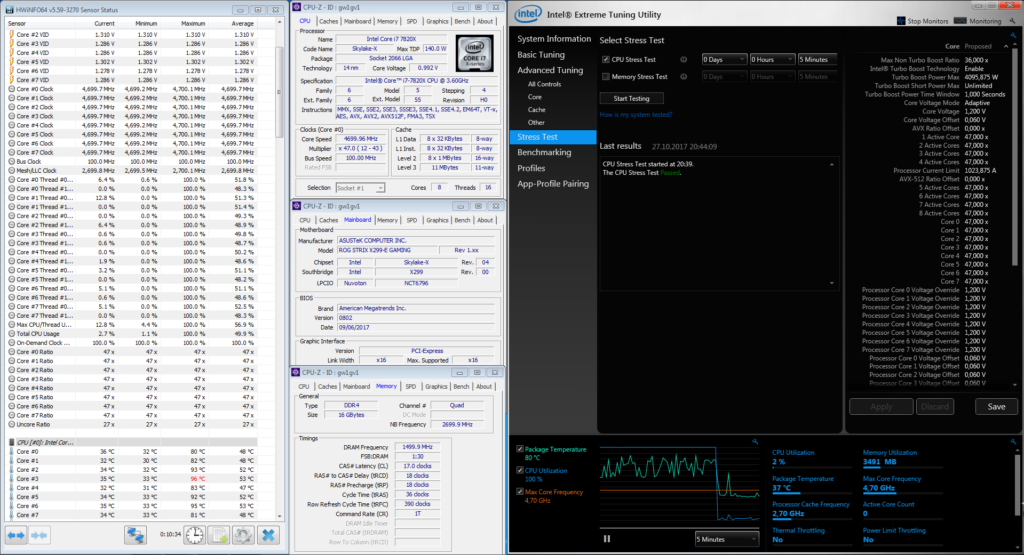Toggle the Max Core Frequency graph checkbox
The width and height of the screenshot is (1024, 555).
coord(520,492)
